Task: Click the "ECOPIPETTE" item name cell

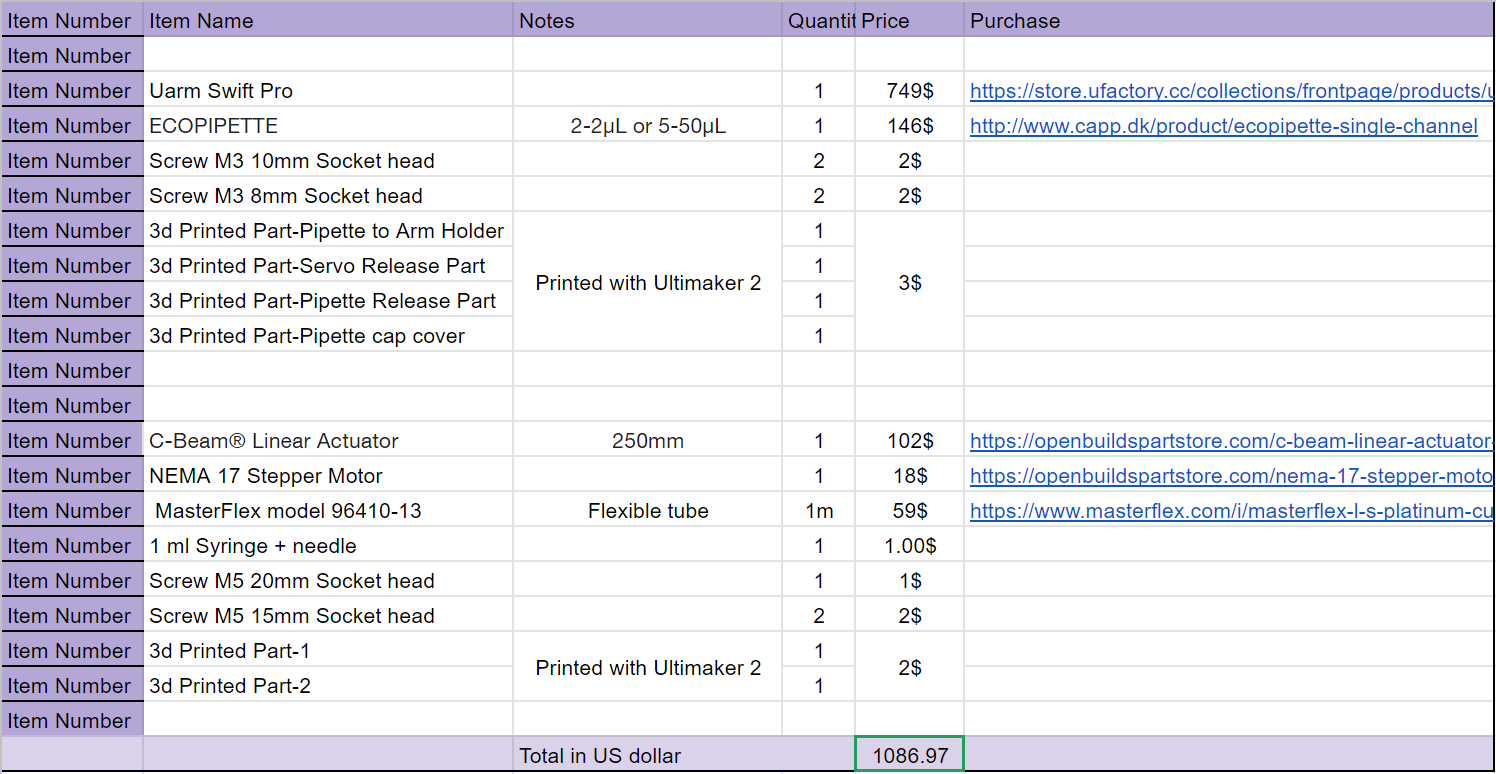Action: (328, 126)
